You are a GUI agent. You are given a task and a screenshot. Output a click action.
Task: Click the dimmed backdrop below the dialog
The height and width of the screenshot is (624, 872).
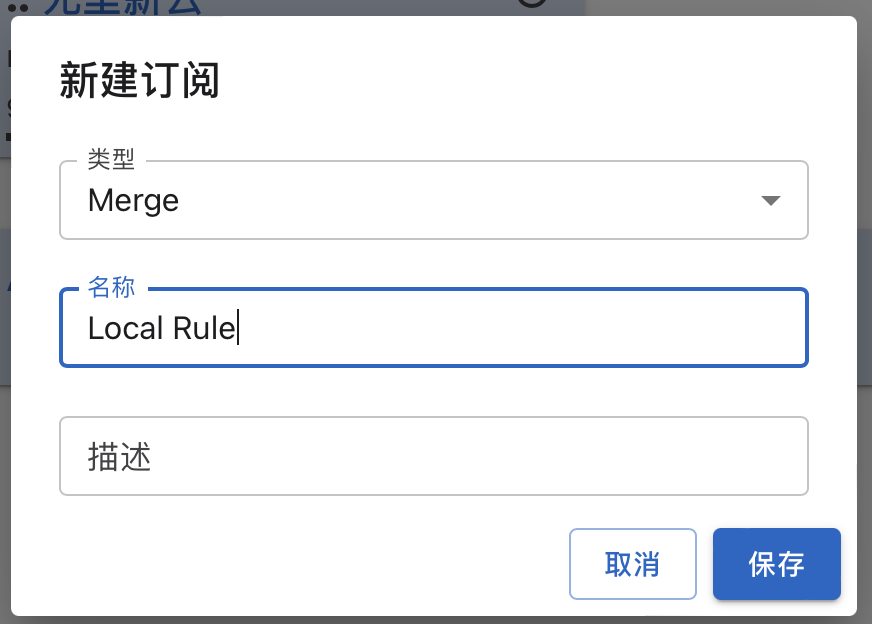point(434,620)
